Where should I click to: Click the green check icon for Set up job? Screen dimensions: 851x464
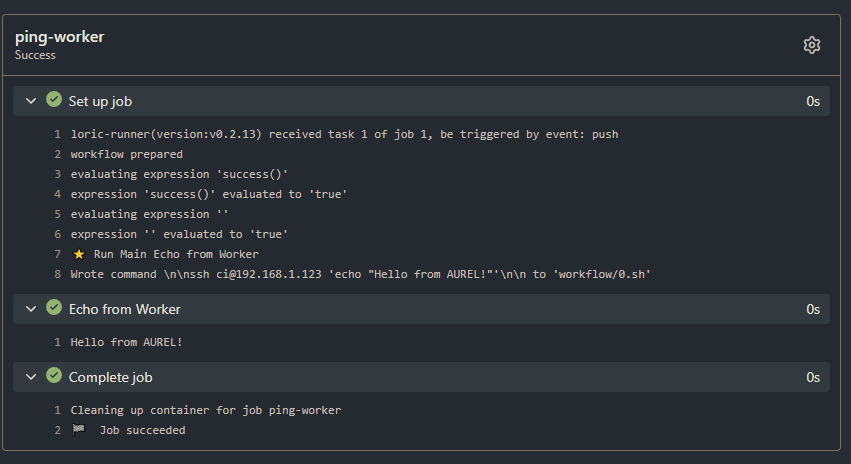(x=54, y=100)
